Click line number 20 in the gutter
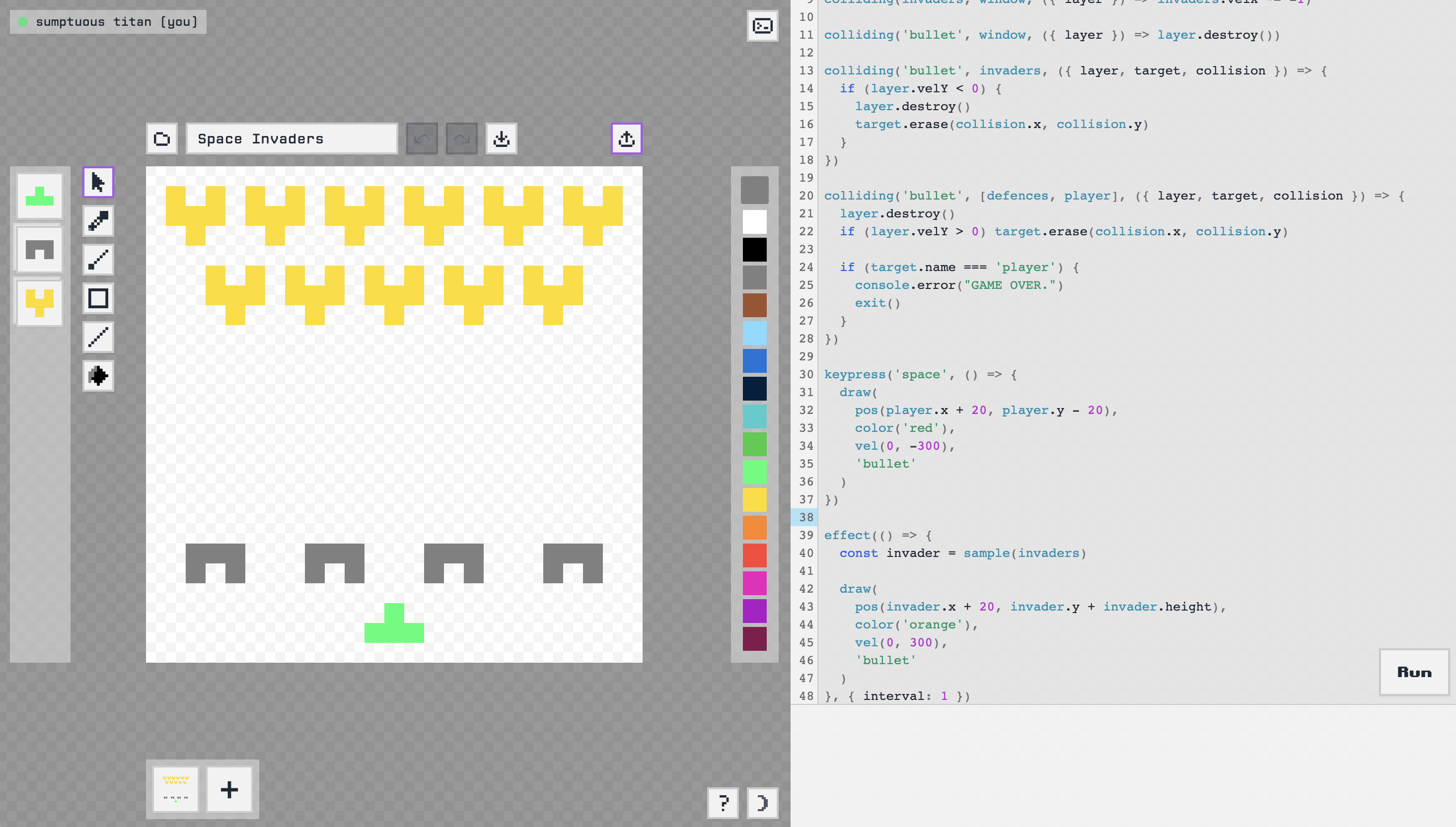 [806, 196]
